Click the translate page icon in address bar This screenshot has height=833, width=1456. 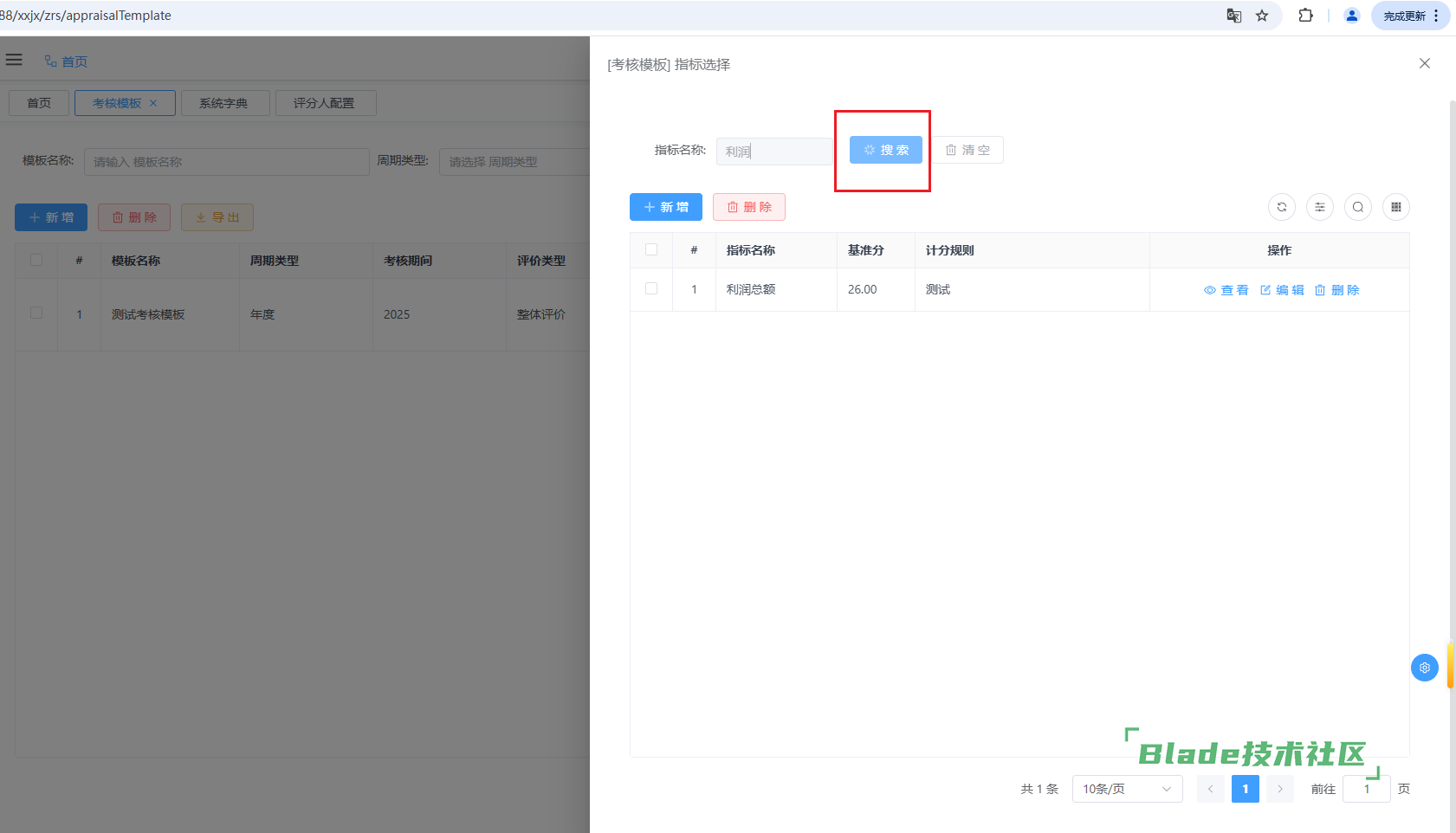pos(1234,16)
